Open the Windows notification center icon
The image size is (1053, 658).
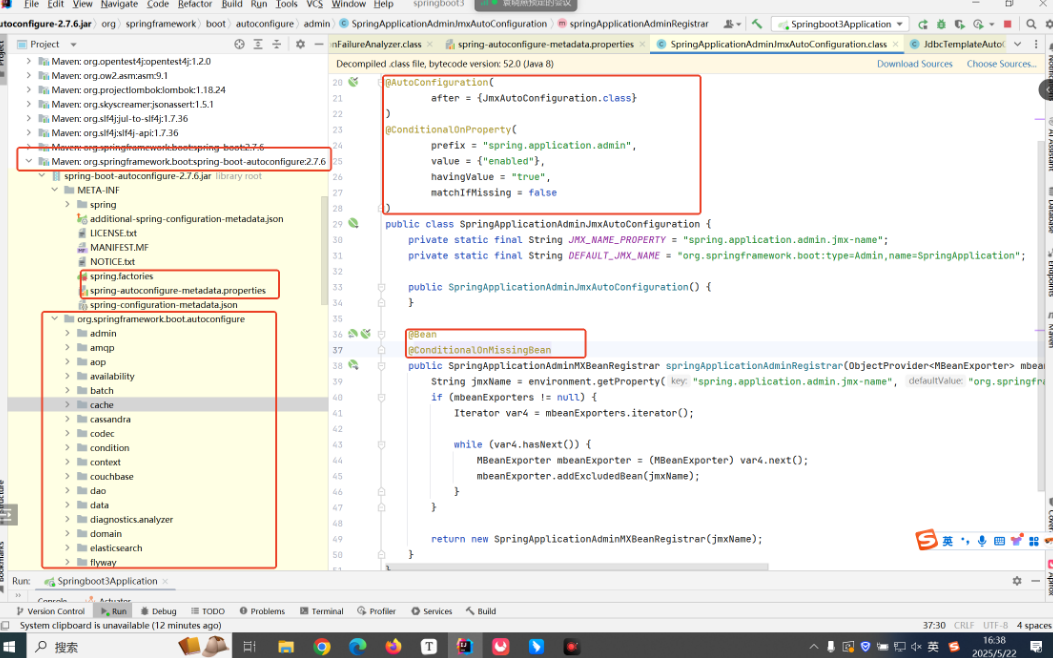pyautogui.click(x=1037, y=647)
